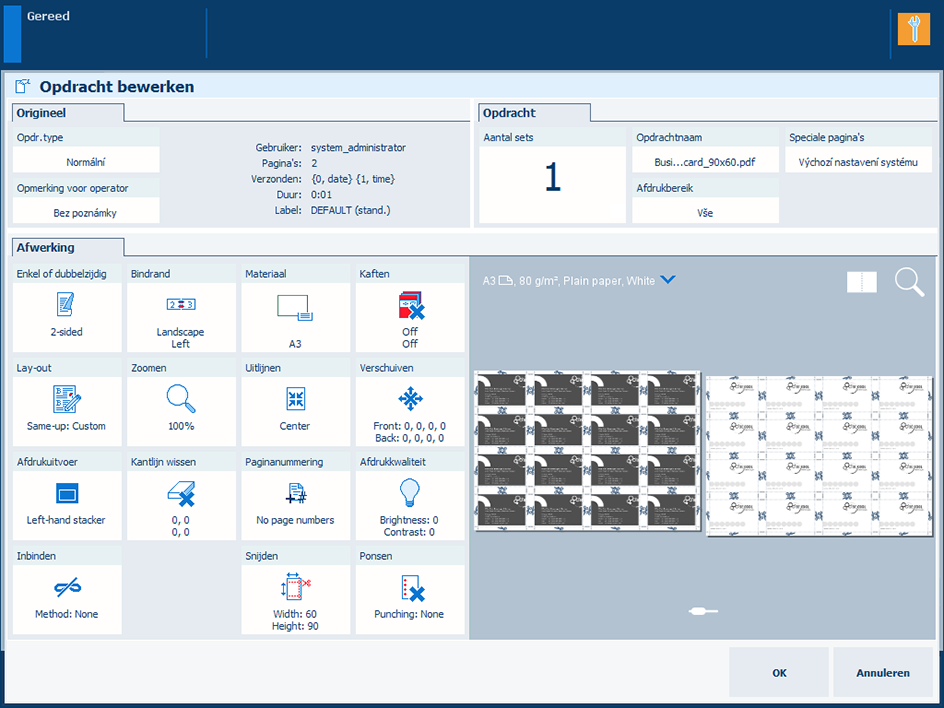Click the Verschuiven shift arrows icon

[x=409, y=399]
